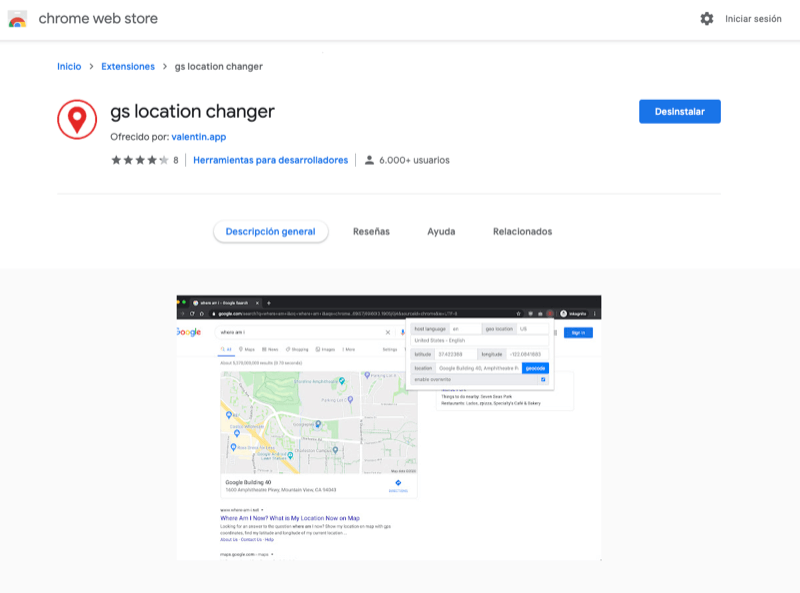Screen dimensions: 800x593
Task: Click the gs location changer pin icon
Action: (77, 119)
